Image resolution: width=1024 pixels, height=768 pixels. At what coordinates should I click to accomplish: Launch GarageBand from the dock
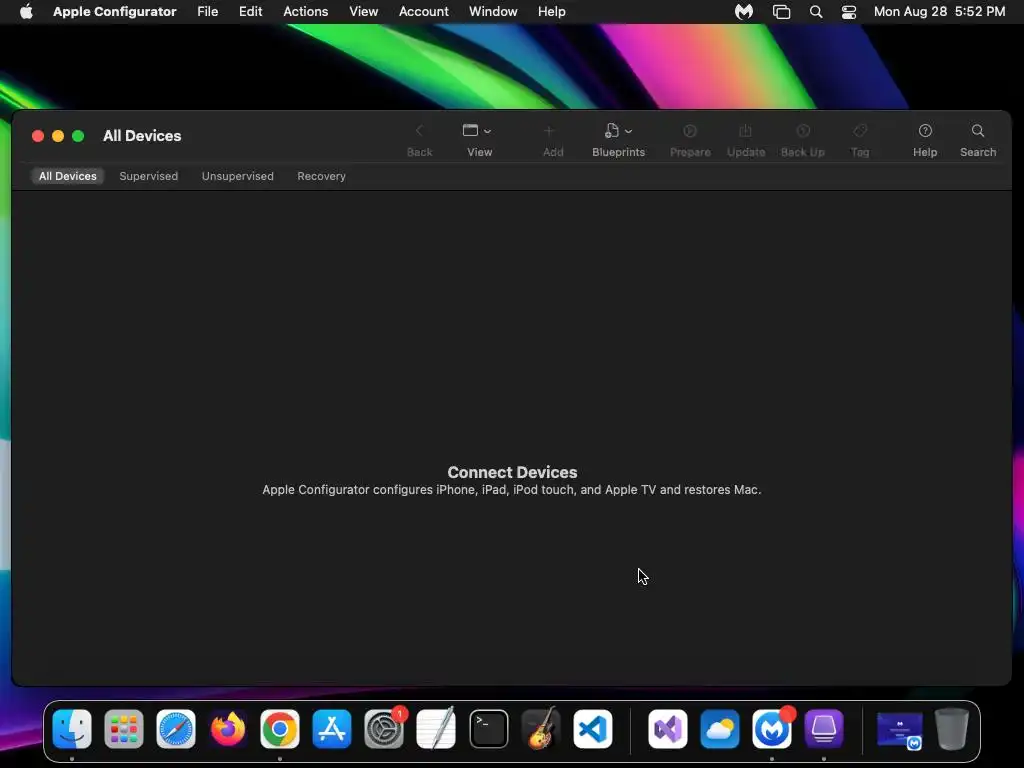(541, 728)
